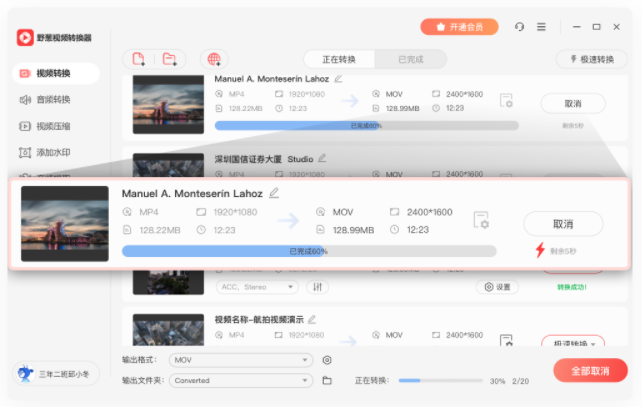
Task: Click pencil icon beside upper Manuel title
Action: pyautogui.click(x=338, y=78)
